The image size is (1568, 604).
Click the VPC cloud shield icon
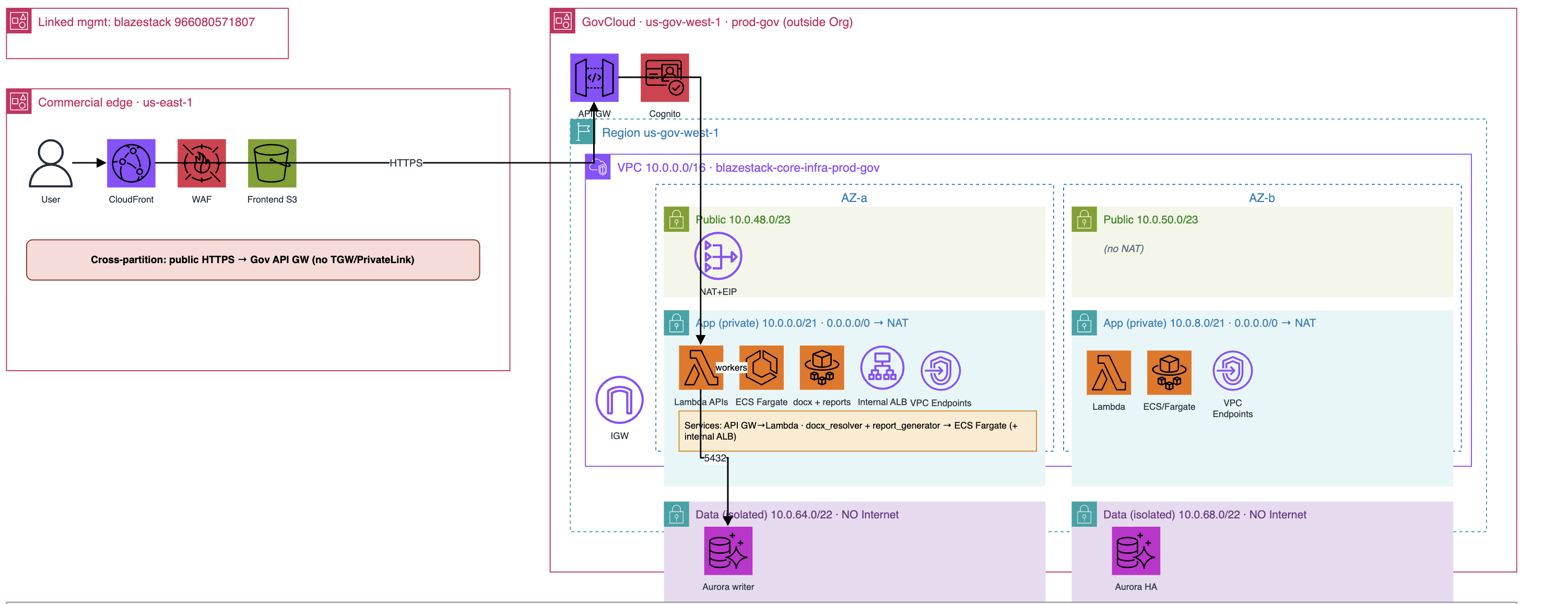tap(598, 167)
